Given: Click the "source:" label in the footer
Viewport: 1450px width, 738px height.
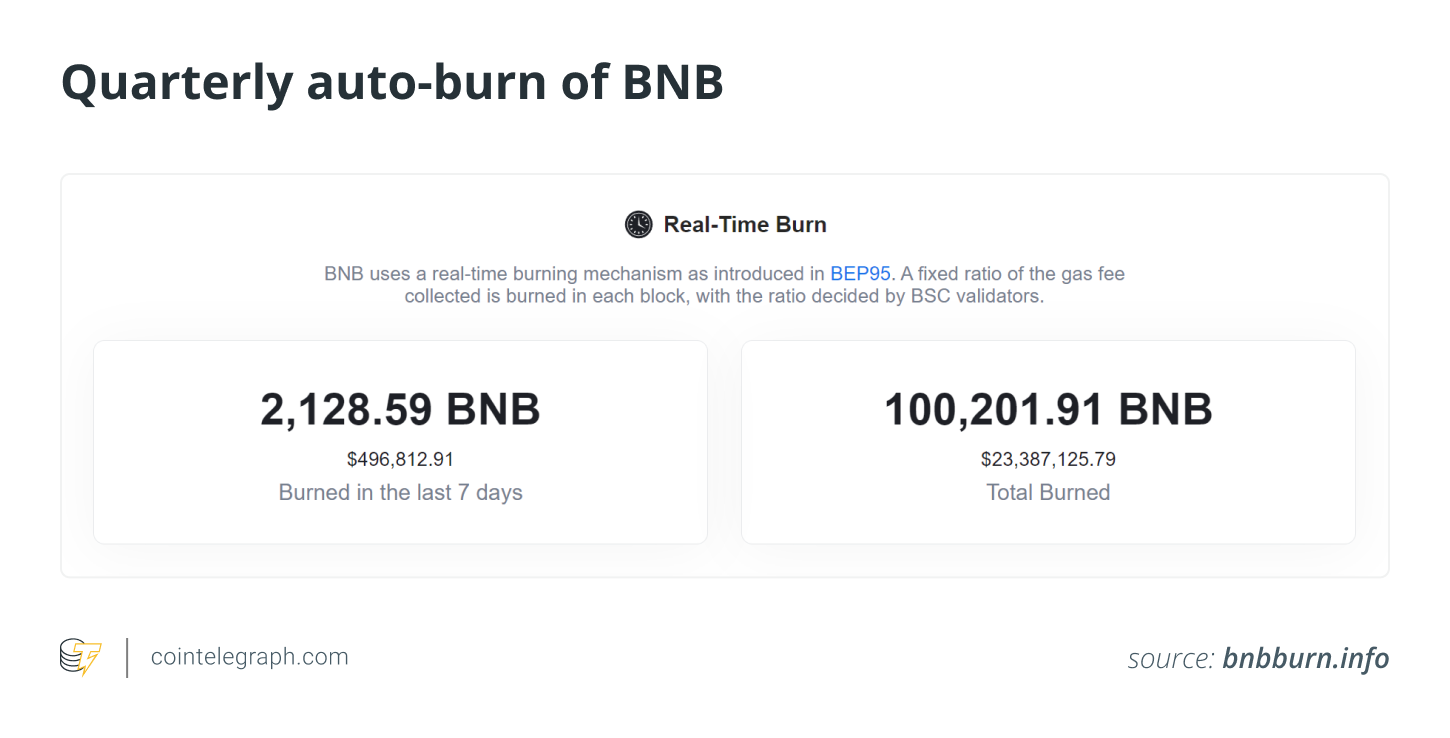Looking at the screenshot, I should 1170,658.
